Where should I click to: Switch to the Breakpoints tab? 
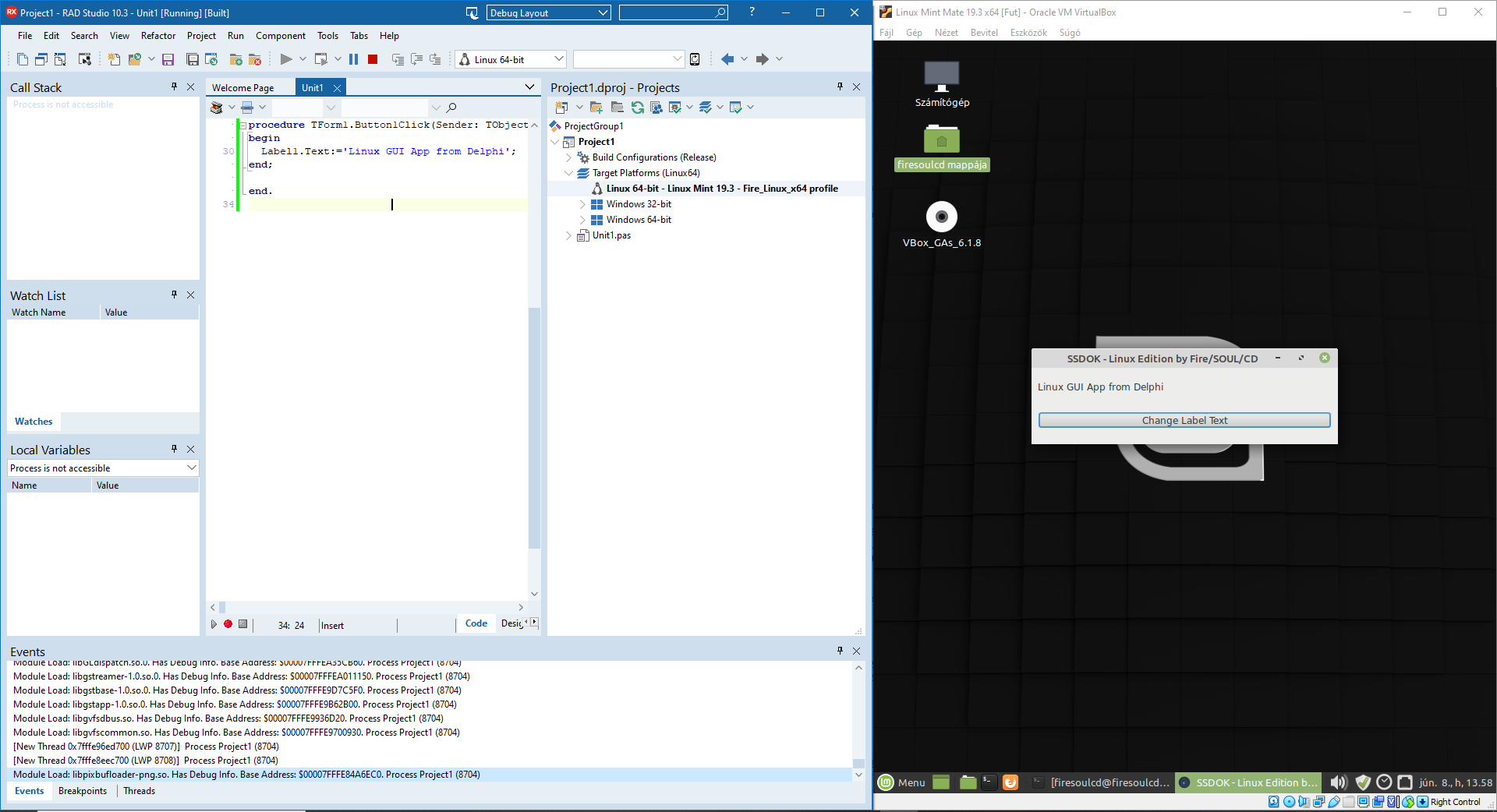click(x=83, y=791)
